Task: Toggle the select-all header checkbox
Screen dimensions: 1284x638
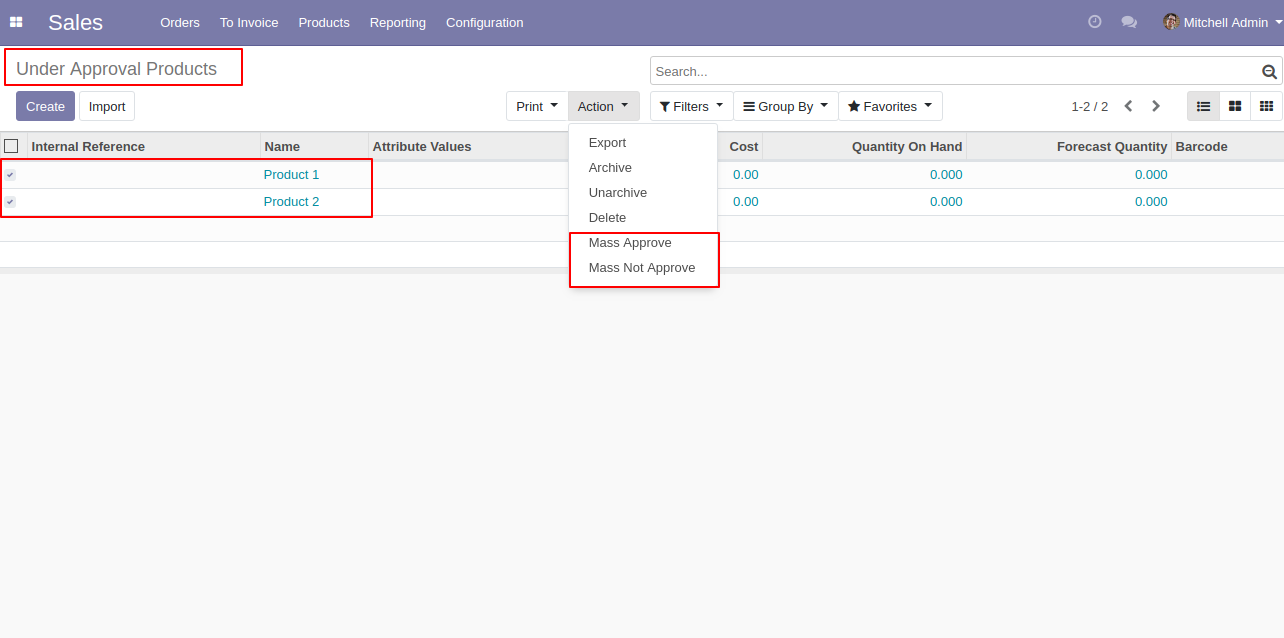Action: coord(11,146)
